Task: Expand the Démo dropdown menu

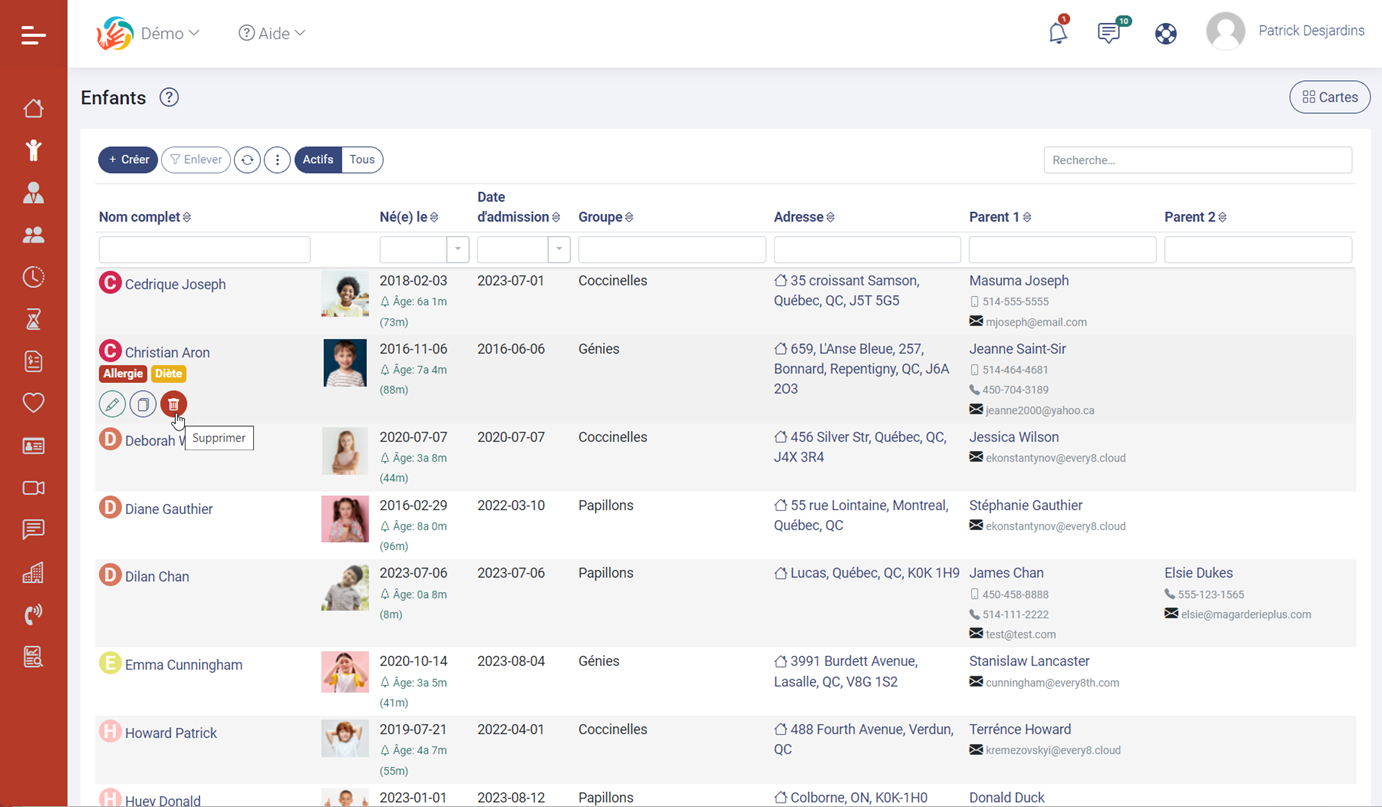Action: pos(169,34)
